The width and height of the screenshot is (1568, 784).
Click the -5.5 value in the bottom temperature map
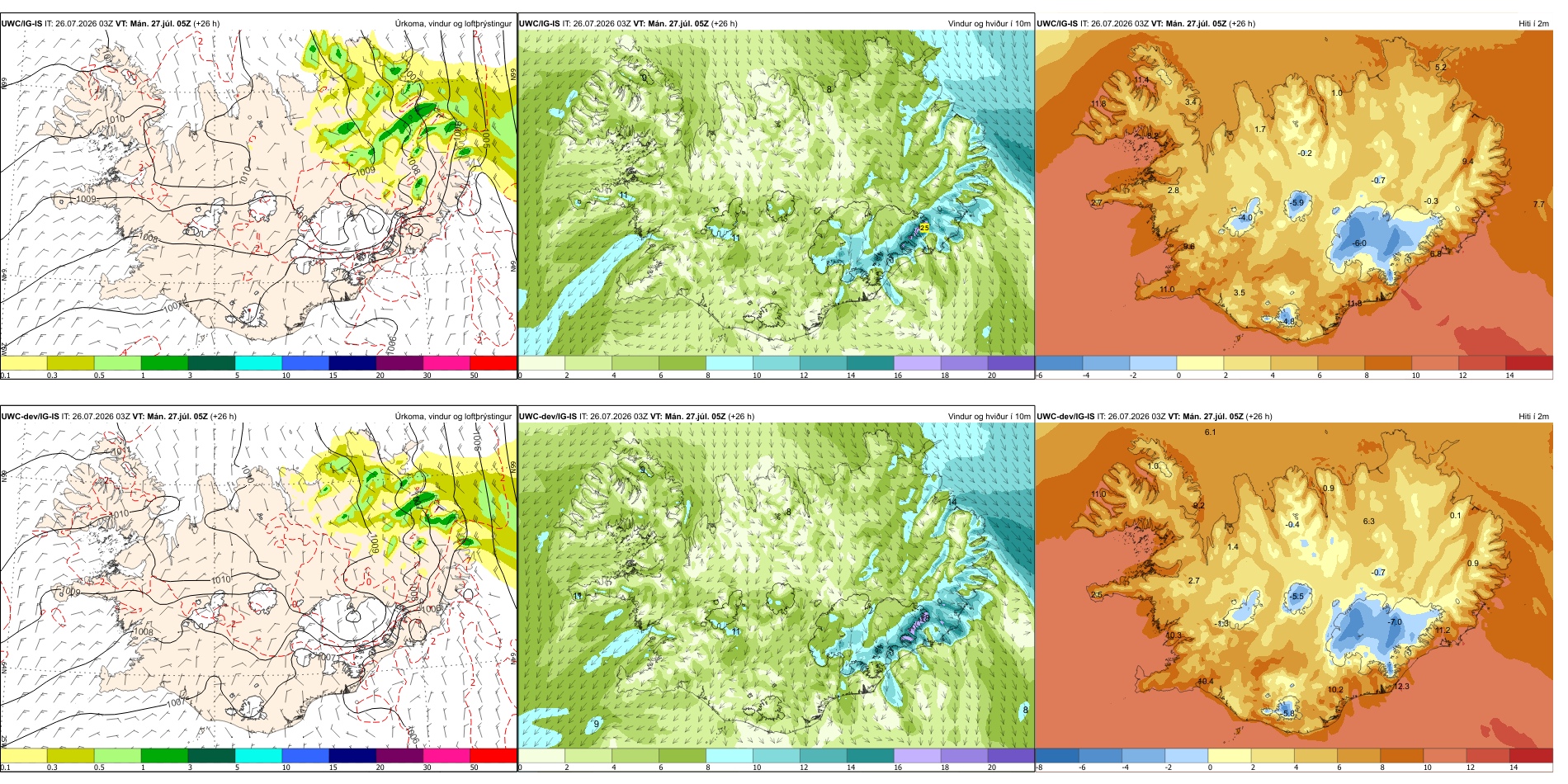(x=1297, y=596)
